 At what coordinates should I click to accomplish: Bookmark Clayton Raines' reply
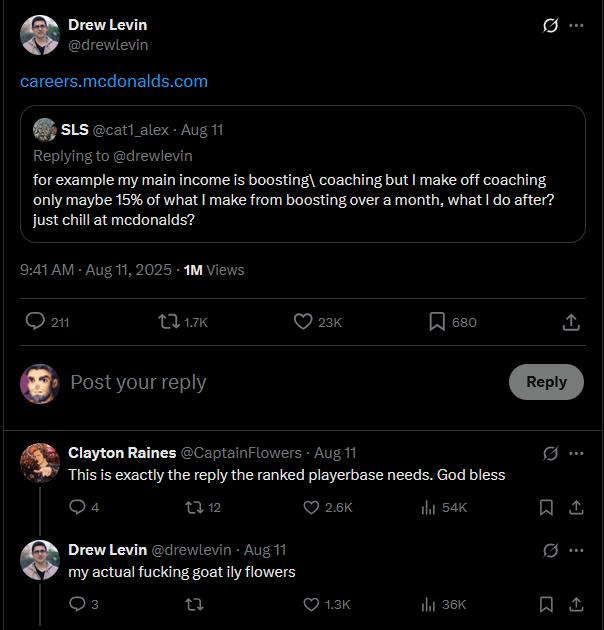[x=546, y=508]
